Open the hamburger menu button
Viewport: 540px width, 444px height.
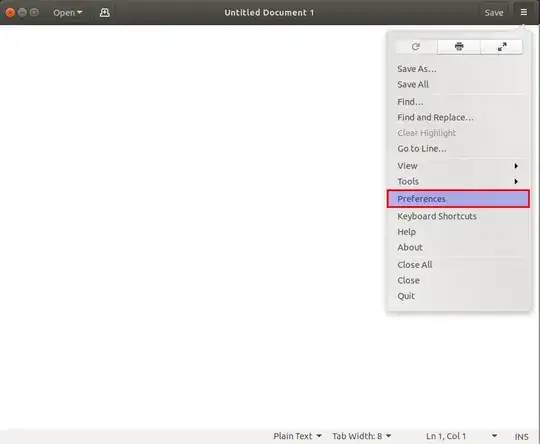click(523, 12)
